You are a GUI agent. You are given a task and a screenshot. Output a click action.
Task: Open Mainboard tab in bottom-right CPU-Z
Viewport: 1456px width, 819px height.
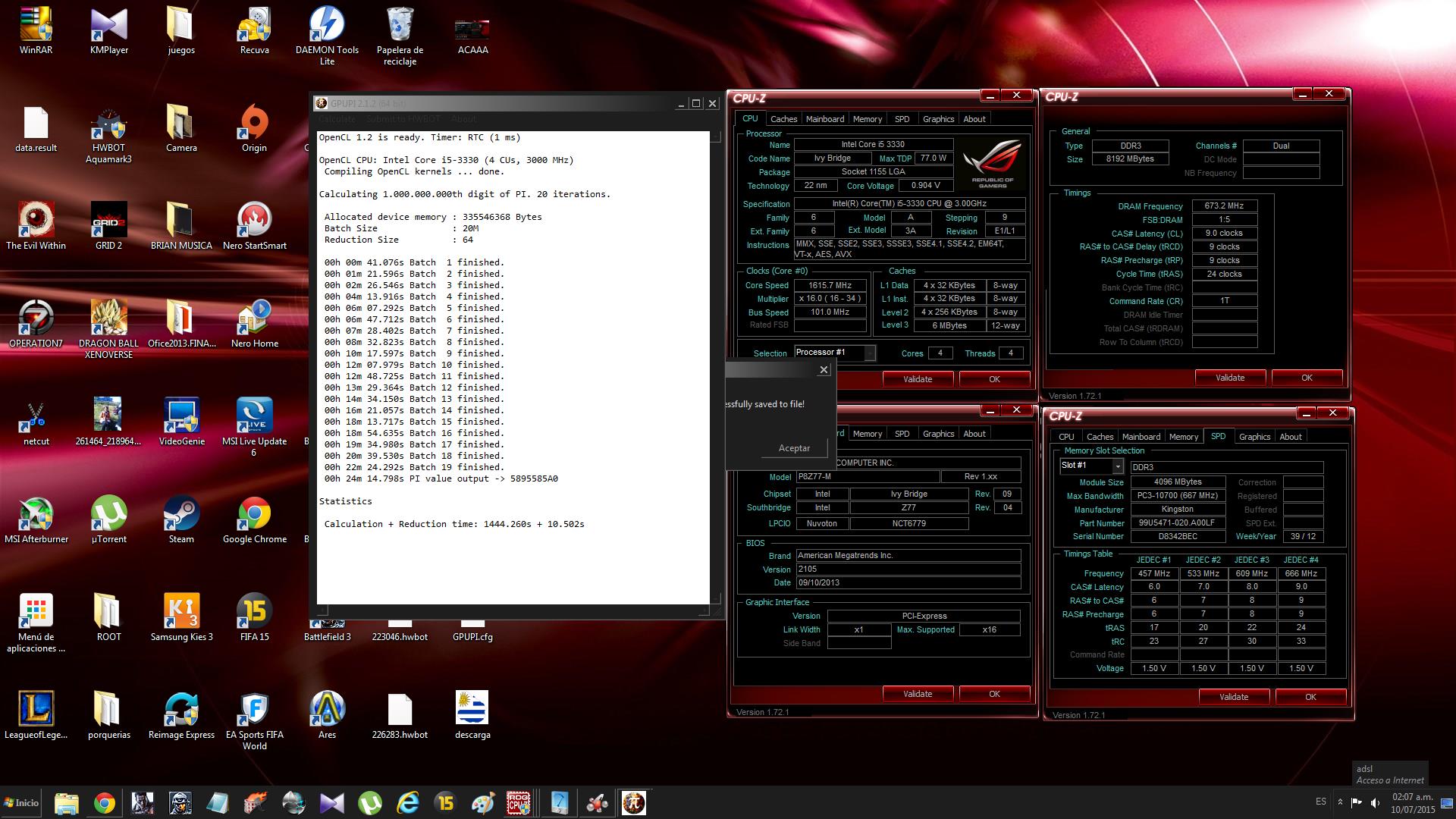[x=1141, y=437]
